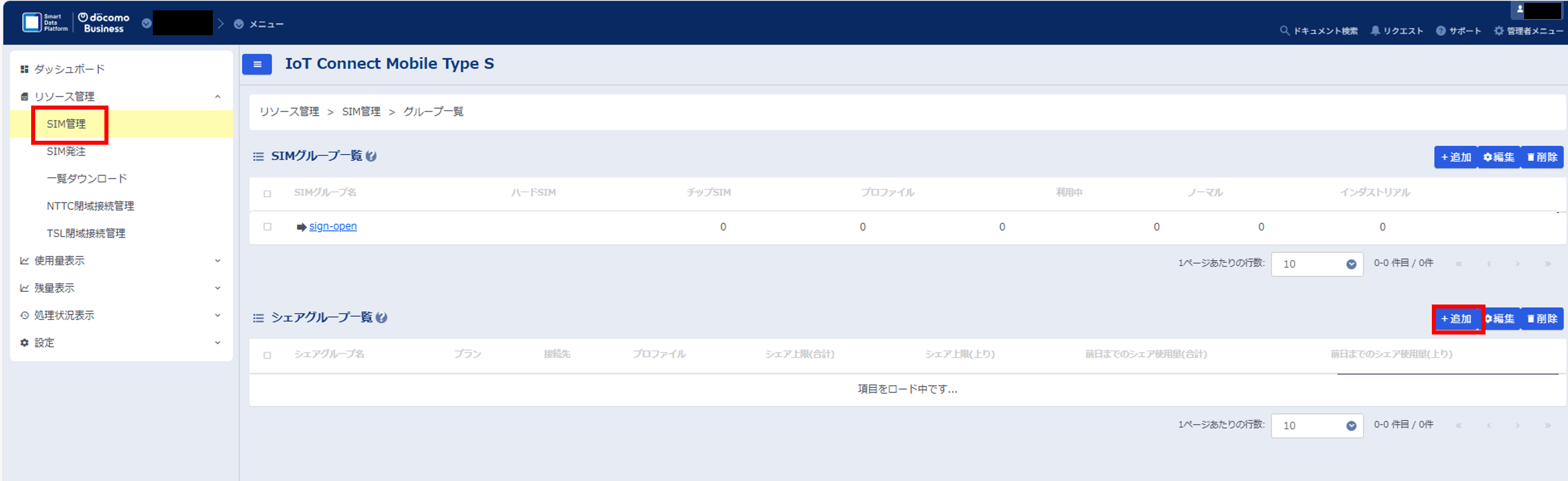This screenshot has height=481, width=1568.
Task: Click list icon beside シェアグループ一覧 heading
Action: click(x=258, y=318)
